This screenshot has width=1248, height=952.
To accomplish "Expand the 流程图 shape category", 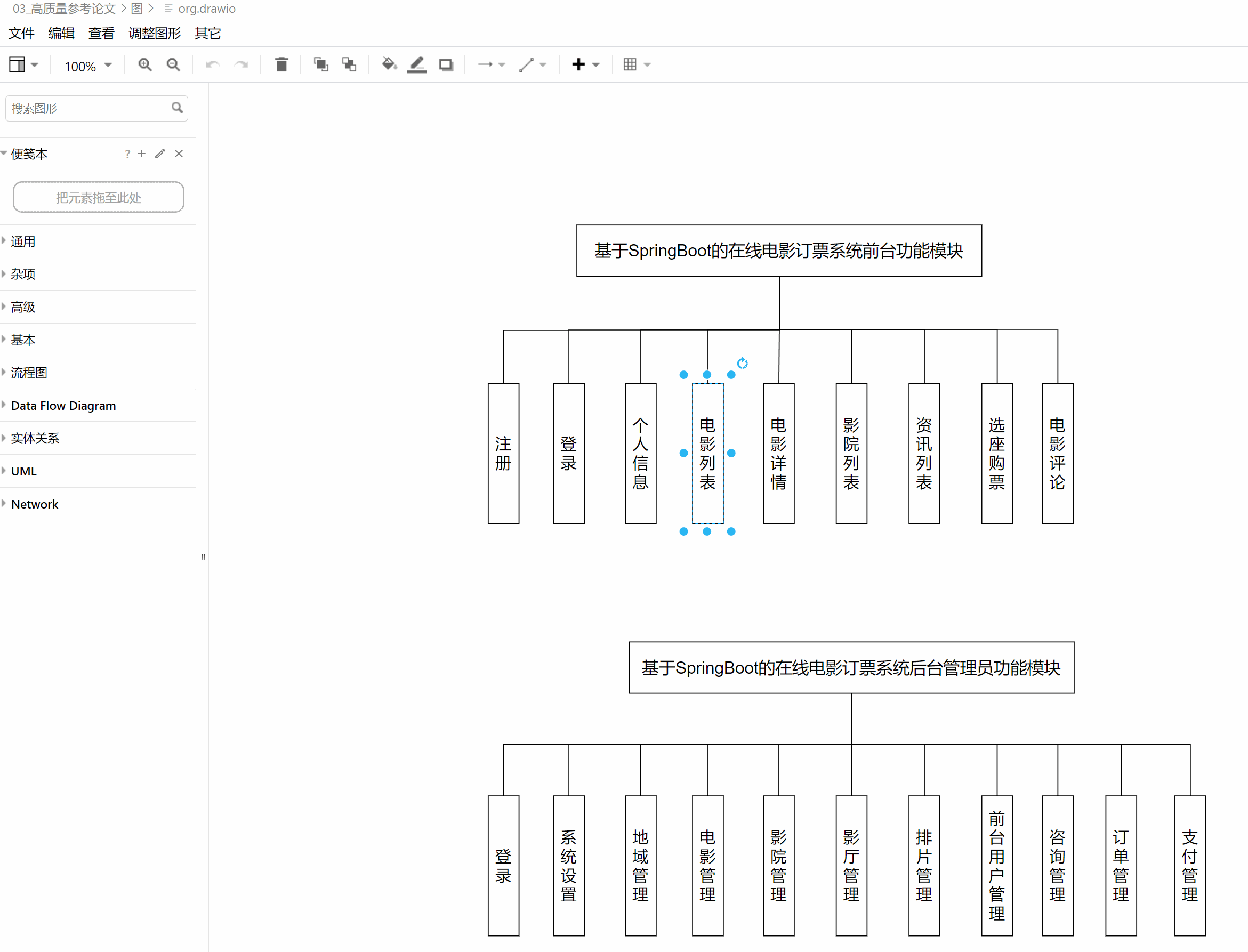I will click(98, 373).
